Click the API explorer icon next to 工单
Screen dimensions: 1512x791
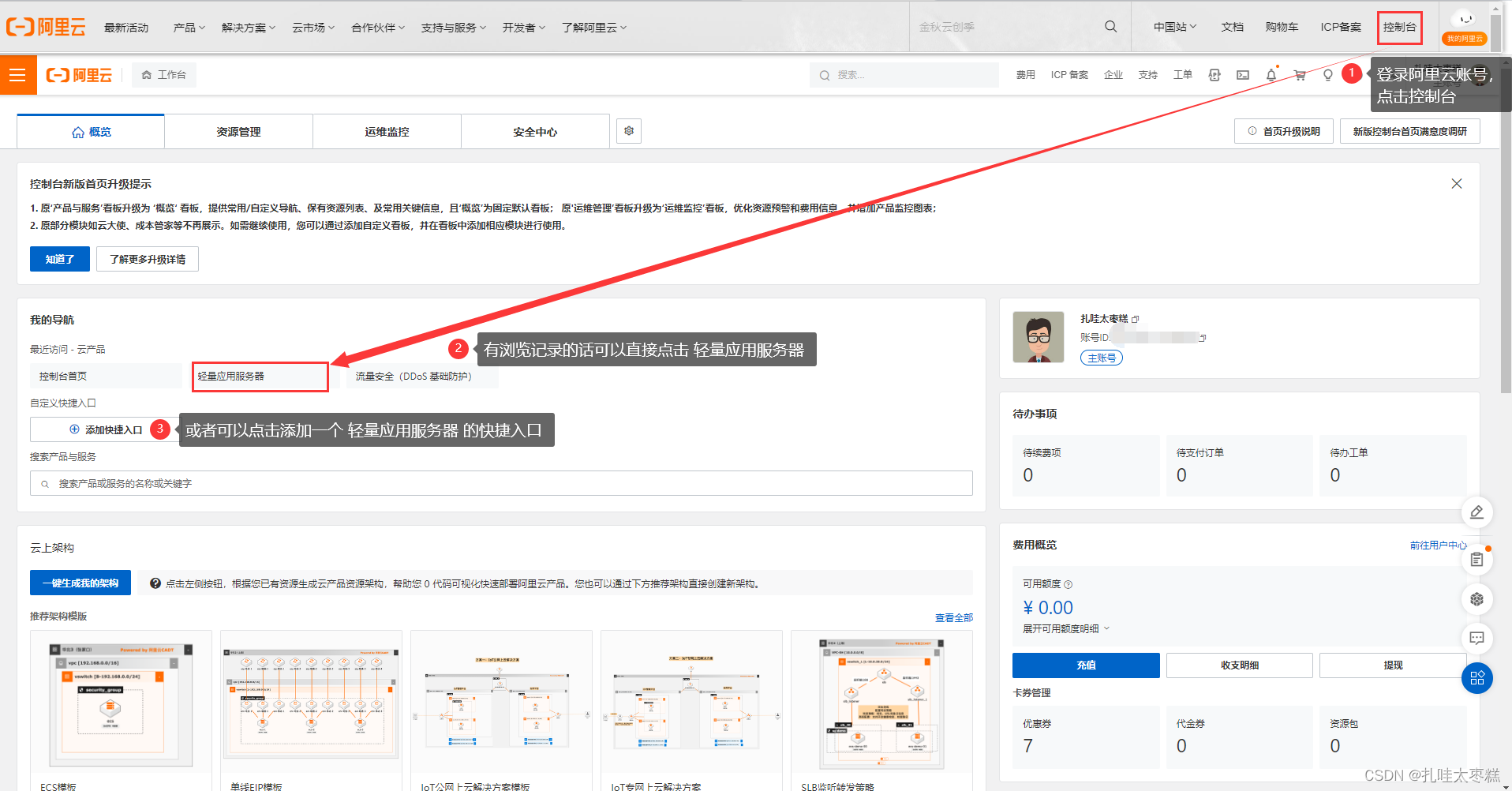(1214, 75)
